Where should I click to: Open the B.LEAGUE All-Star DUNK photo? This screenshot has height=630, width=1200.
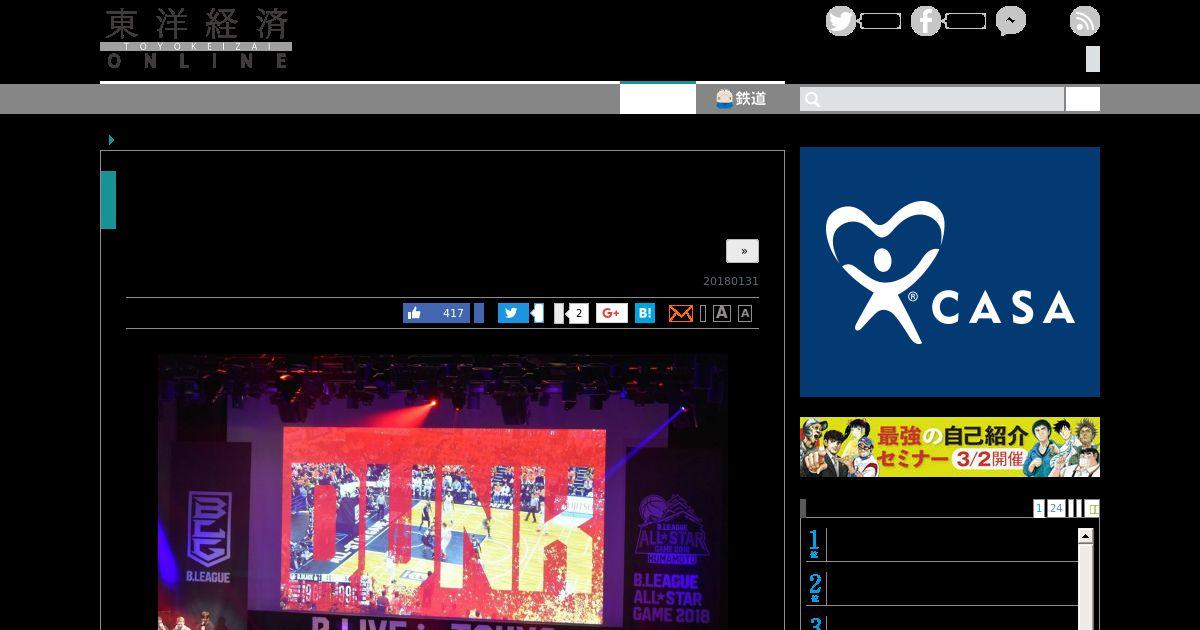pyautogui.click(x=442, y=492)
